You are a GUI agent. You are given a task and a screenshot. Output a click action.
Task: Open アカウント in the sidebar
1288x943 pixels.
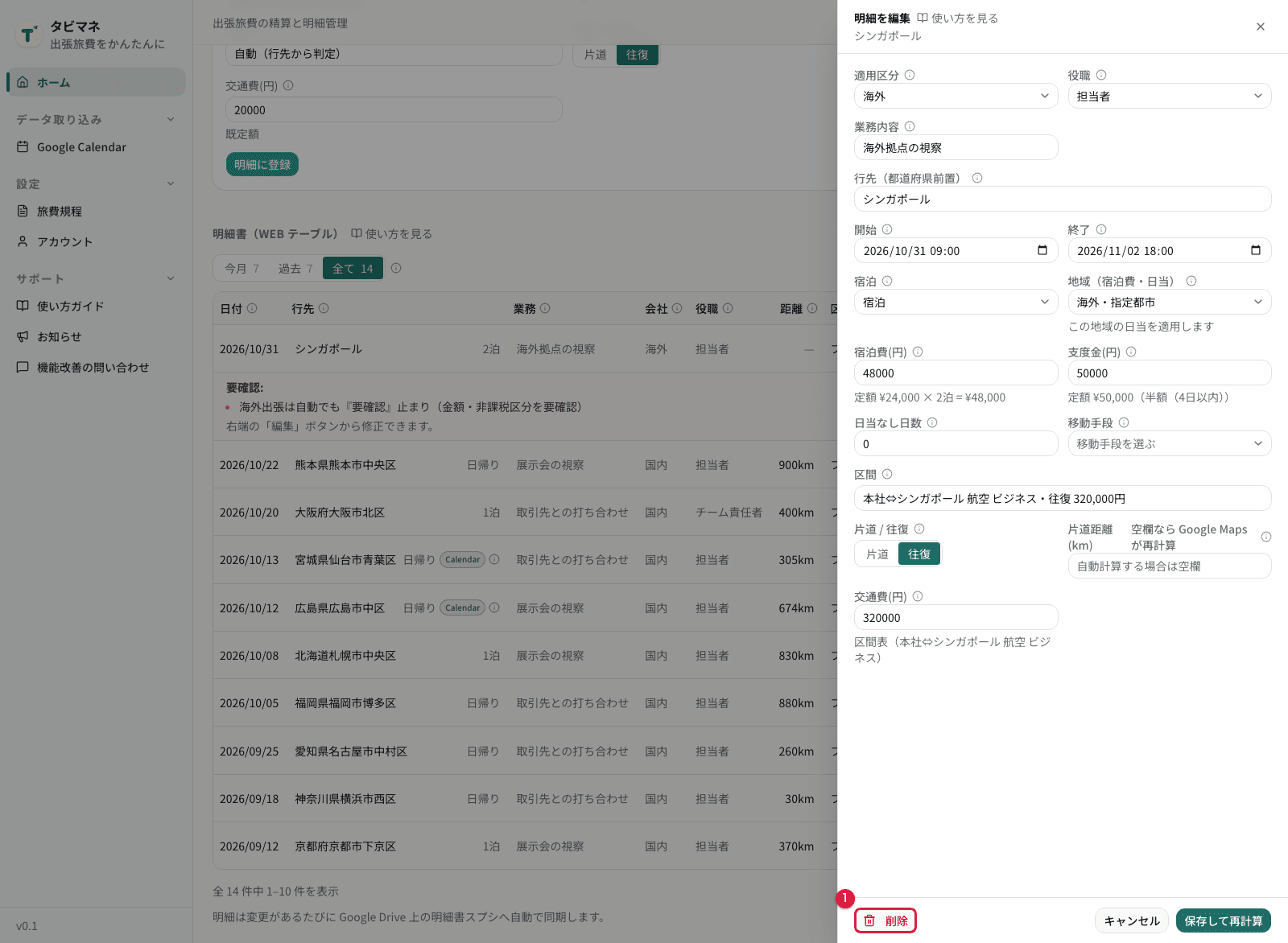pyautogui.click(x=95, y=241)
